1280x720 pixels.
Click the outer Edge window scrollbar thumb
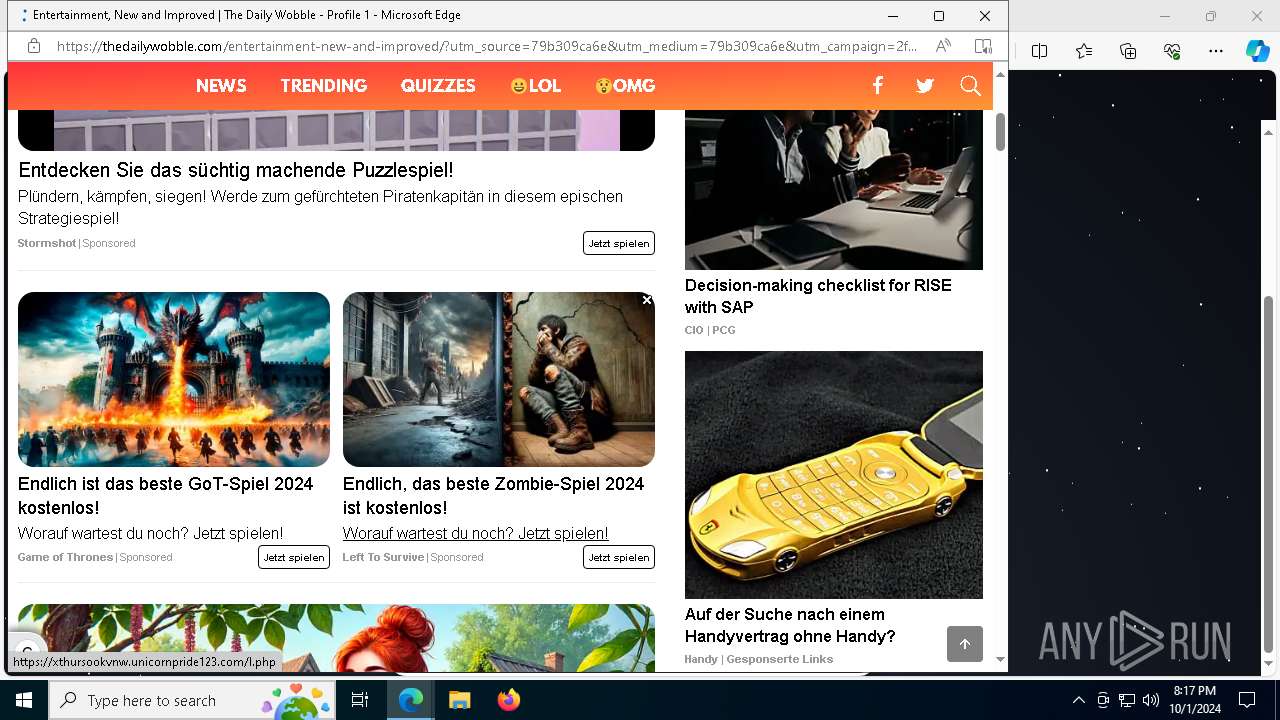pos(1270,474)
